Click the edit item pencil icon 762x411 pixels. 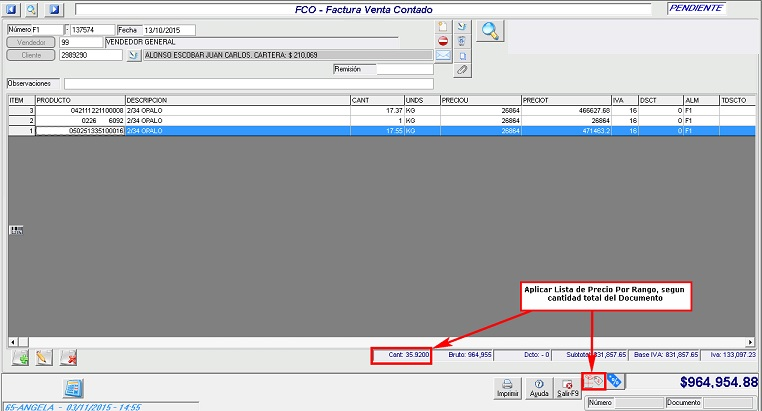(44, 357)
